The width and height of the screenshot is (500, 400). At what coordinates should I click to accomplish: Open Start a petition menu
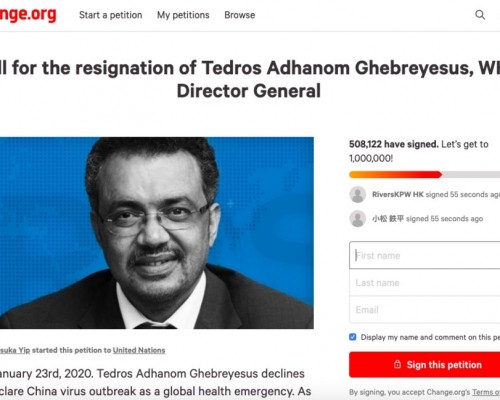(x=111, y=15)
